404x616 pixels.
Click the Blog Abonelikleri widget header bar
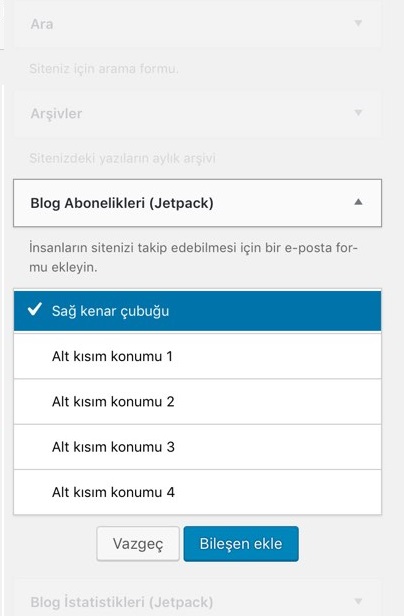tap(197, 203)
